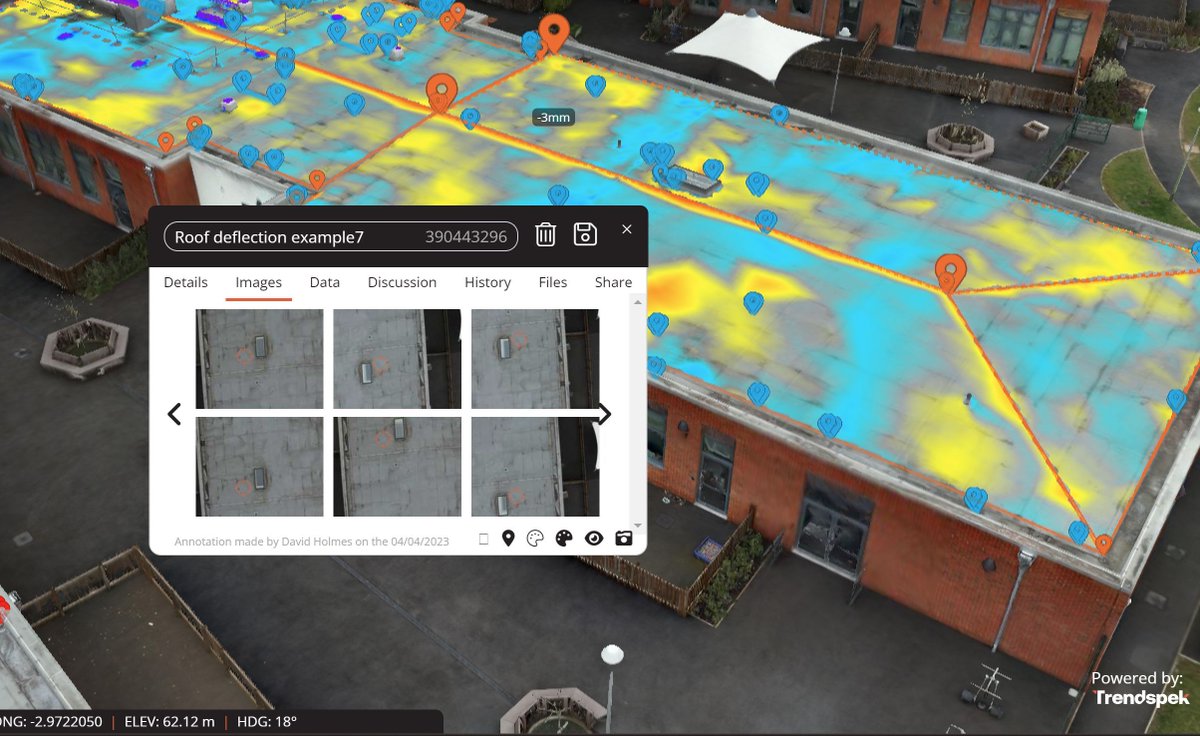This screenshot has width=1200, height=736.
Task: Open the bottom-left roof image thumbnail
Action: (260, 466)
